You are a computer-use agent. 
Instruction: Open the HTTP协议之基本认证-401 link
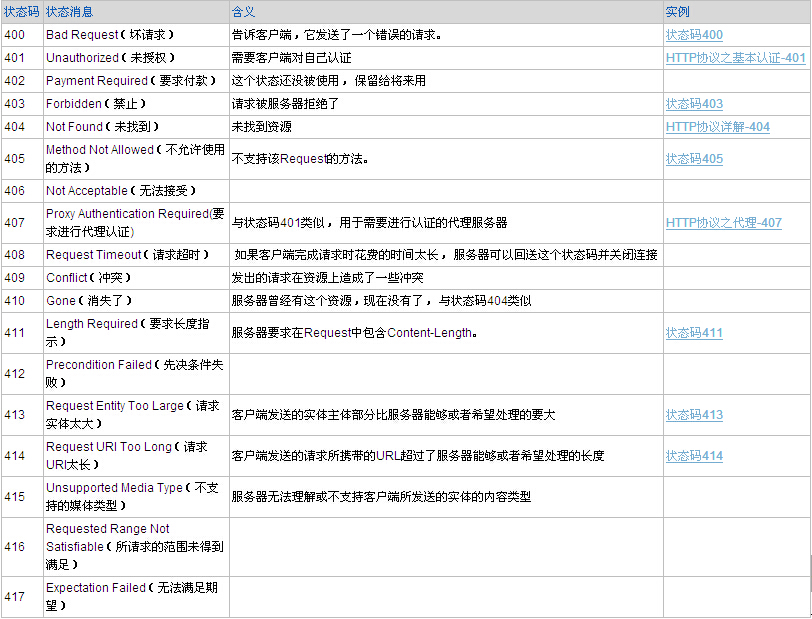(735, 58)
